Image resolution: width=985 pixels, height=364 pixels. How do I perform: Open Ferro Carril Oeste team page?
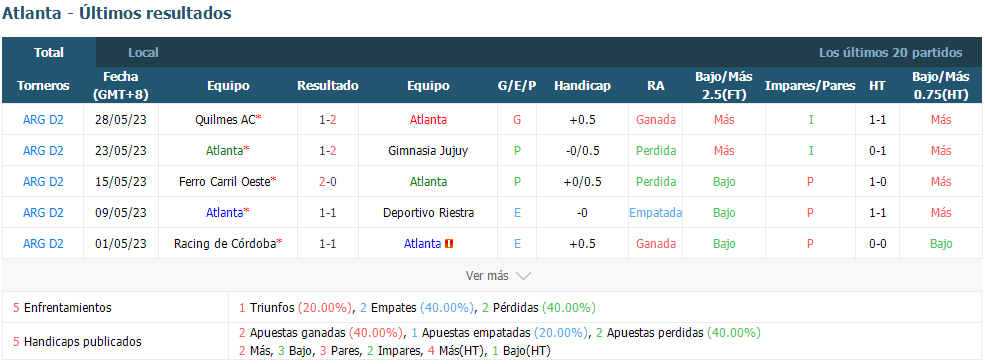click(x=225, y=182)
